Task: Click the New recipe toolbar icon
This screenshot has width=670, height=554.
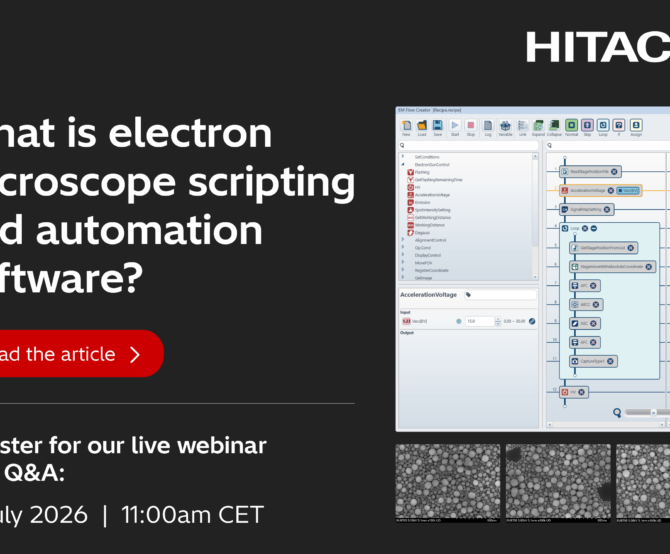Action: pos(406,126)
